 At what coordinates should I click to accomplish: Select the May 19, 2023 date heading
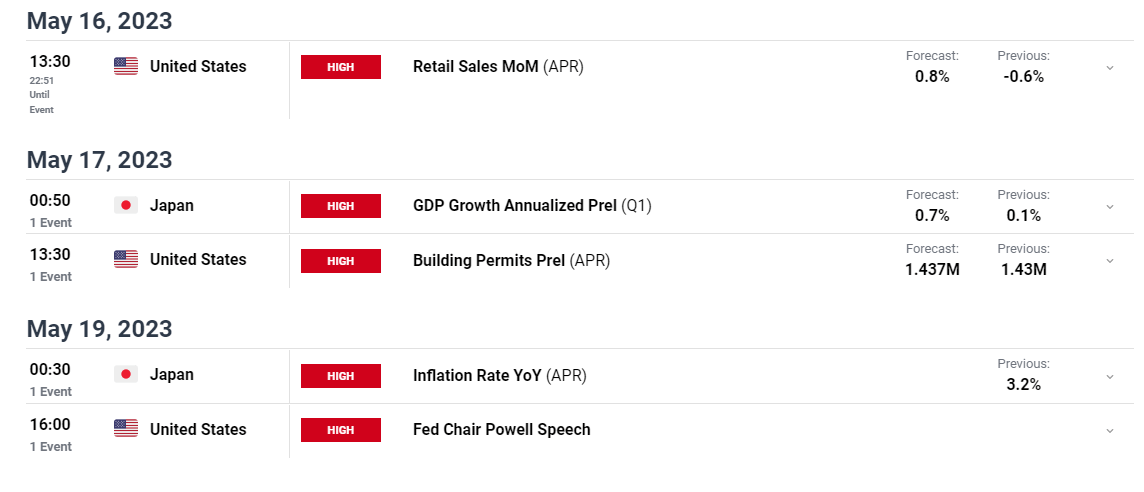100,329
